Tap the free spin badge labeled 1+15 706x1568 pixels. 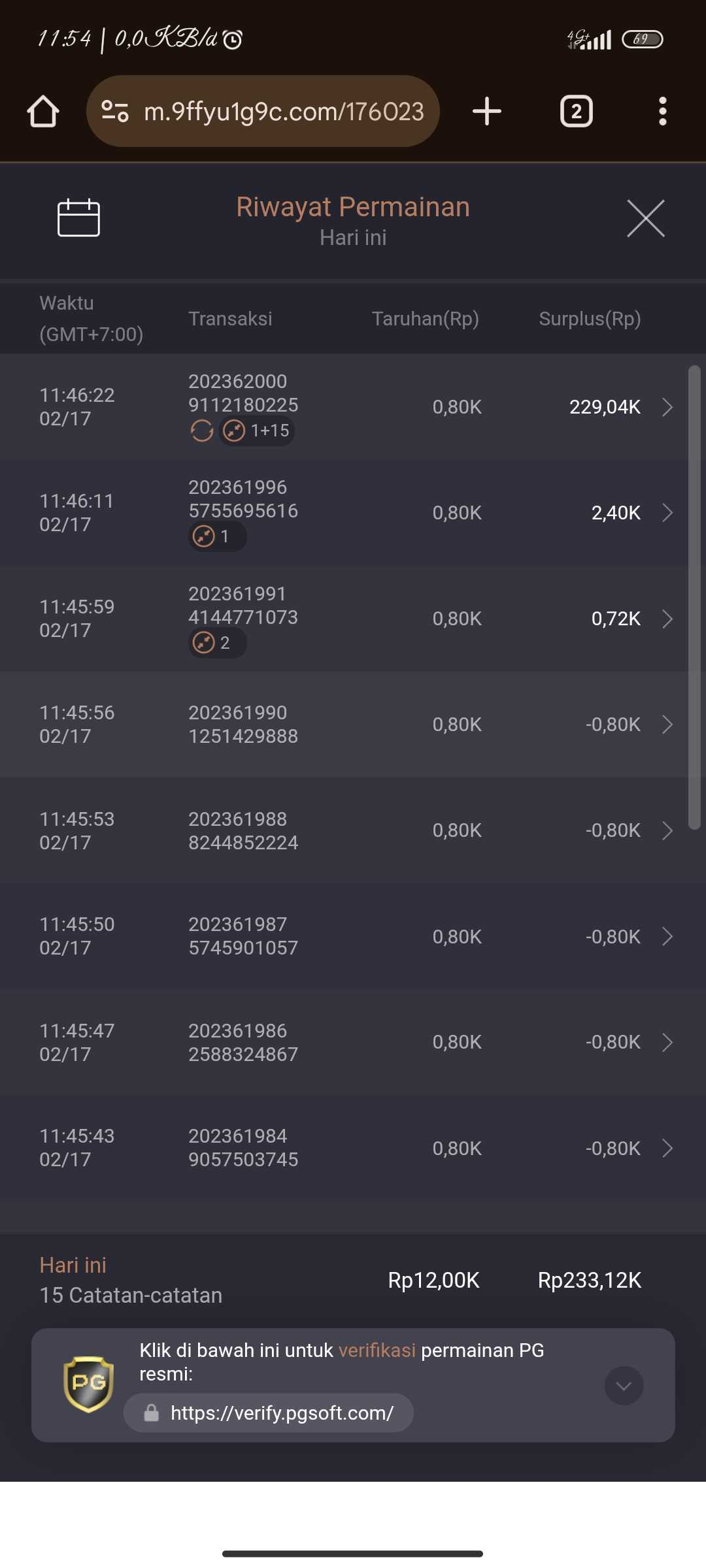256,431
